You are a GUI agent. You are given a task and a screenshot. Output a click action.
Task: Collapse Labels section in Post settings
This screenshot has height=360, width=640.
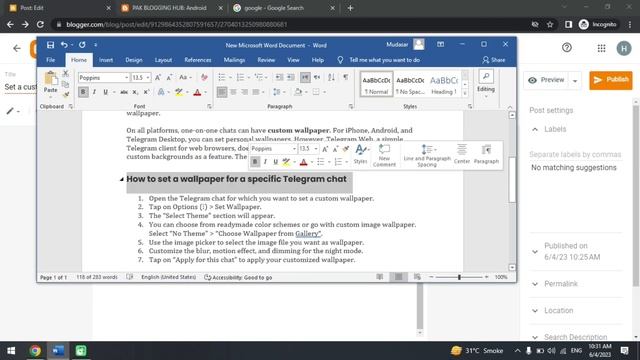point(535,129)
